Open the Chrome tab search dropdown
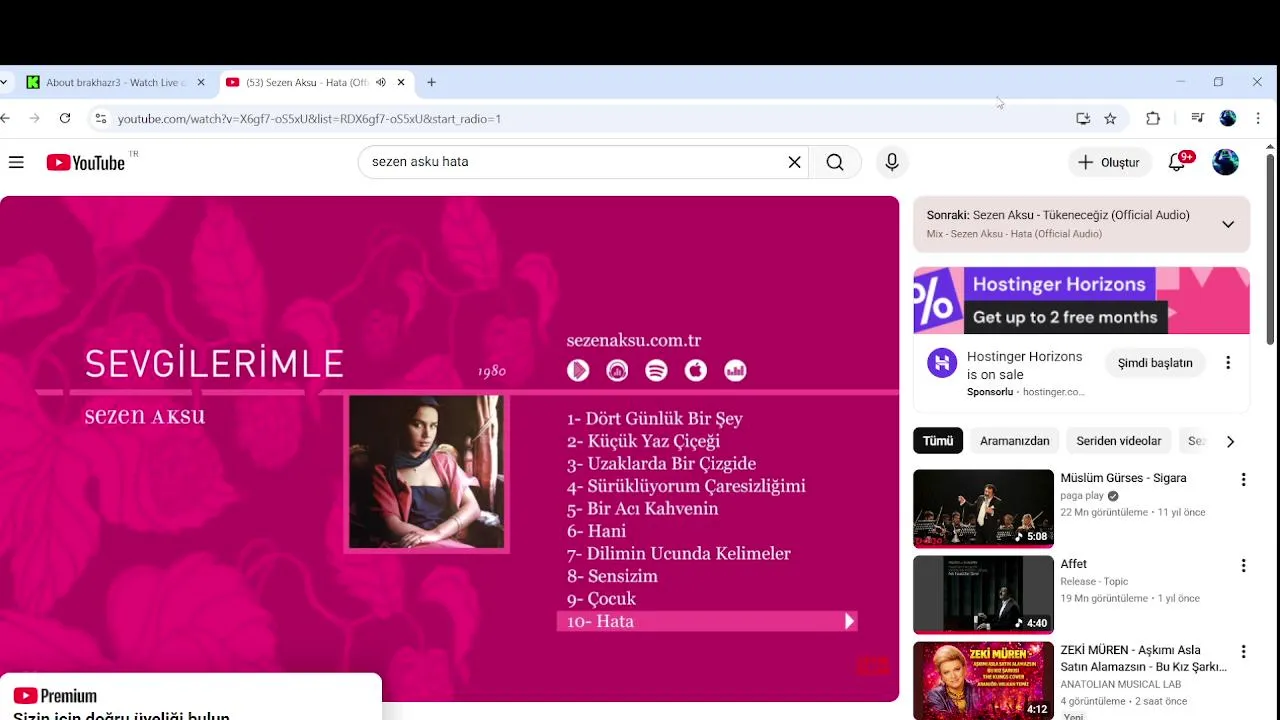 [x=4, y=82]
